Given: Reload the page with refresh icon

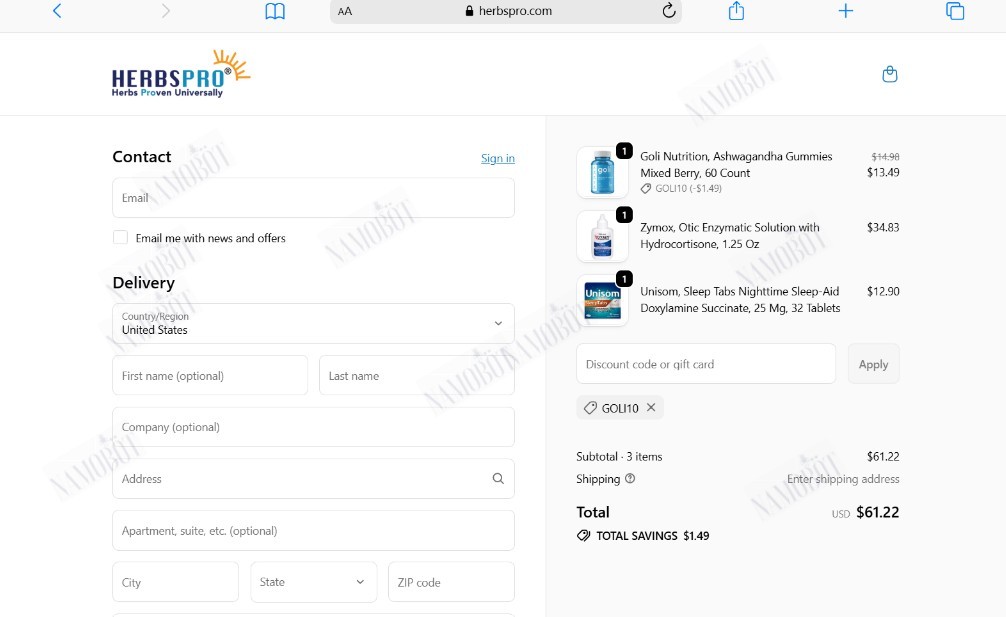Looking at the screenshot, I should pyautogui.click(x=669, y=11).
